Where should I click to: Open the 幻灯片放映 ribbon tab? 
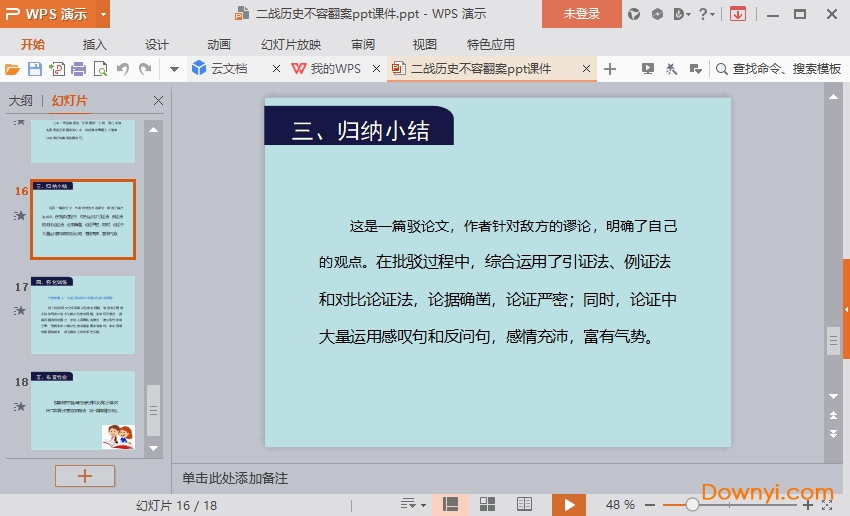tap(291, 44)
